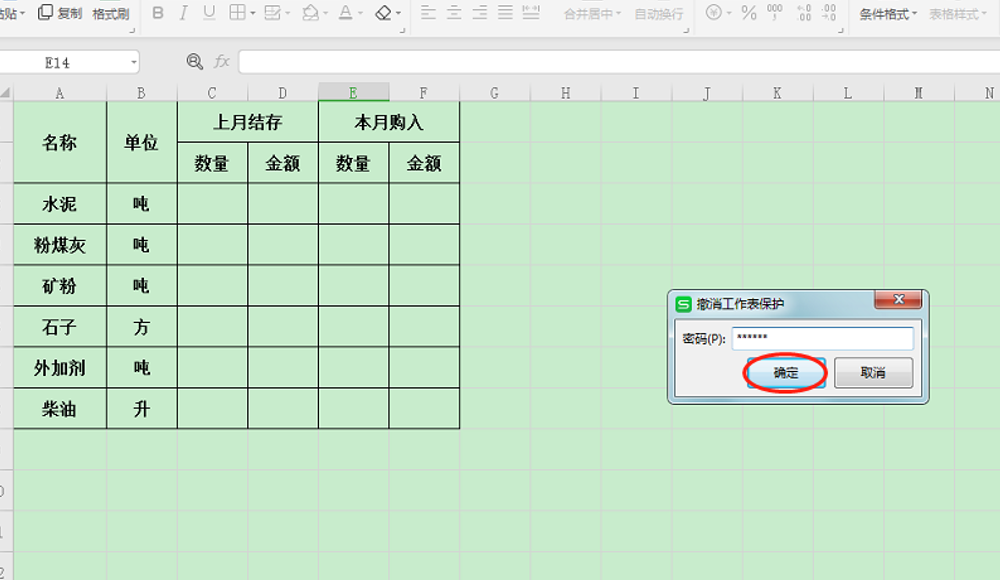The height and width of the screenshot is (580, 1000).
Task: Click the Copy (复制) button
Action: point(60,13)
